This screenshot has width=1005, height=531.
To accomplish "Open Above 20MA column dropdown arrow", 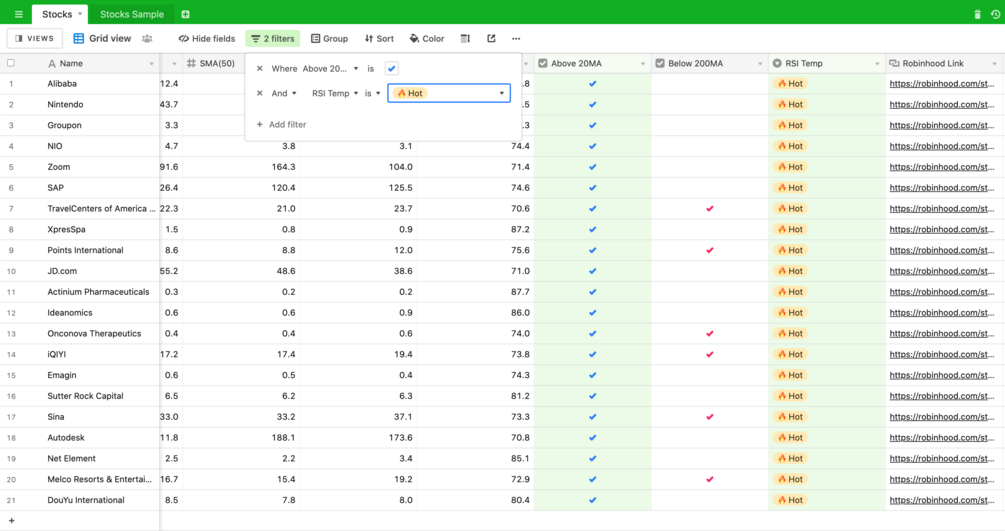I will click(643, 63).
